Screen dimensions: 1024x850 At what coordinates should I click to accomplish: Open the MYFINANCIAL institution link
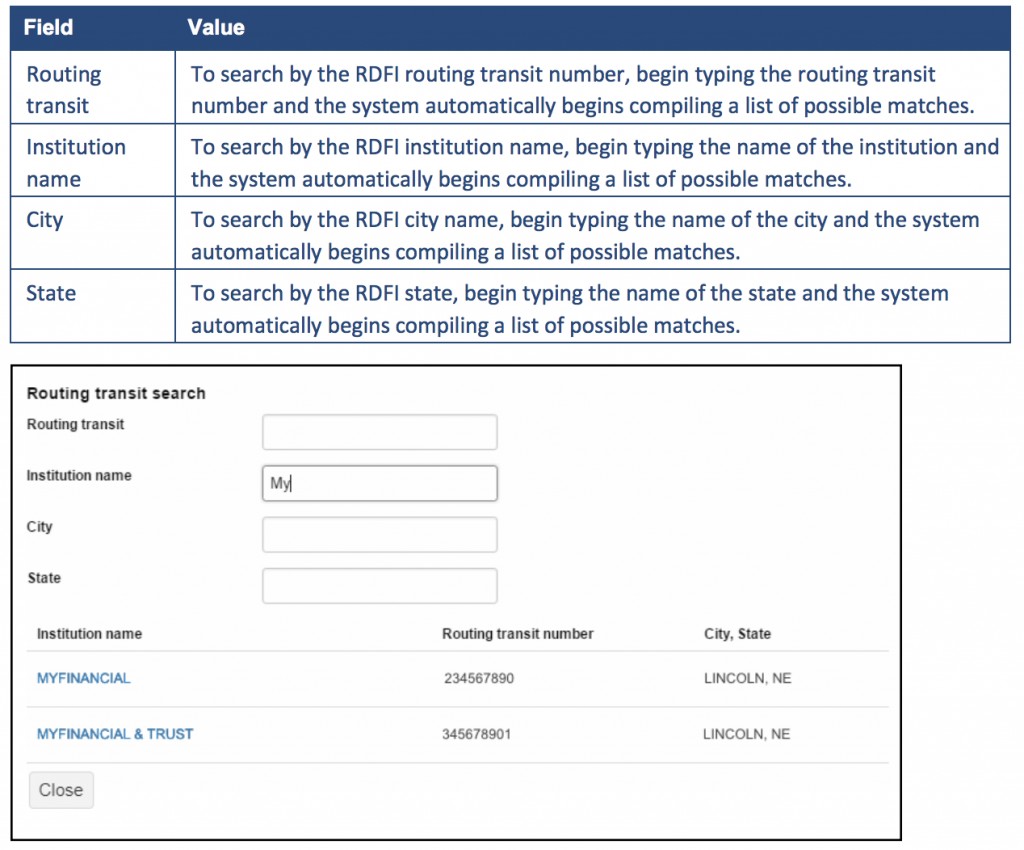(x=84, y=678)
